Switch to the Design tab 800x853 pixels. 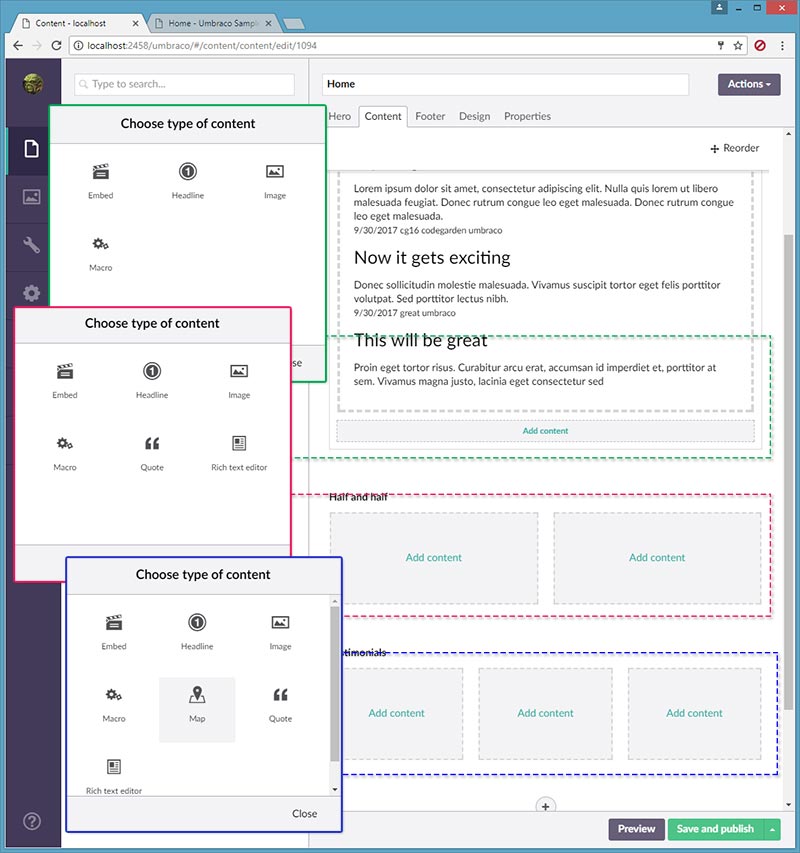click(474, 116)
